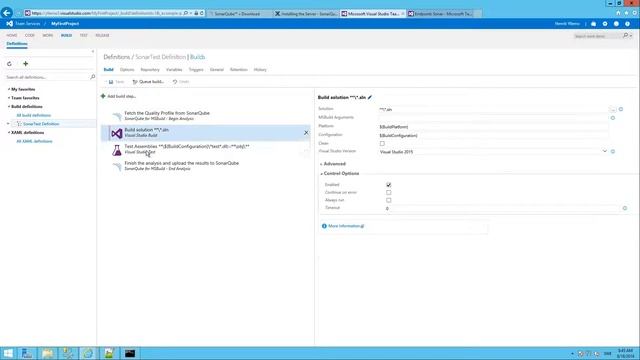Switch to the Endpoints Sonar browser tab
This screenshot has width=640, height=360.
pyautogui.click(x=443, y=13)
